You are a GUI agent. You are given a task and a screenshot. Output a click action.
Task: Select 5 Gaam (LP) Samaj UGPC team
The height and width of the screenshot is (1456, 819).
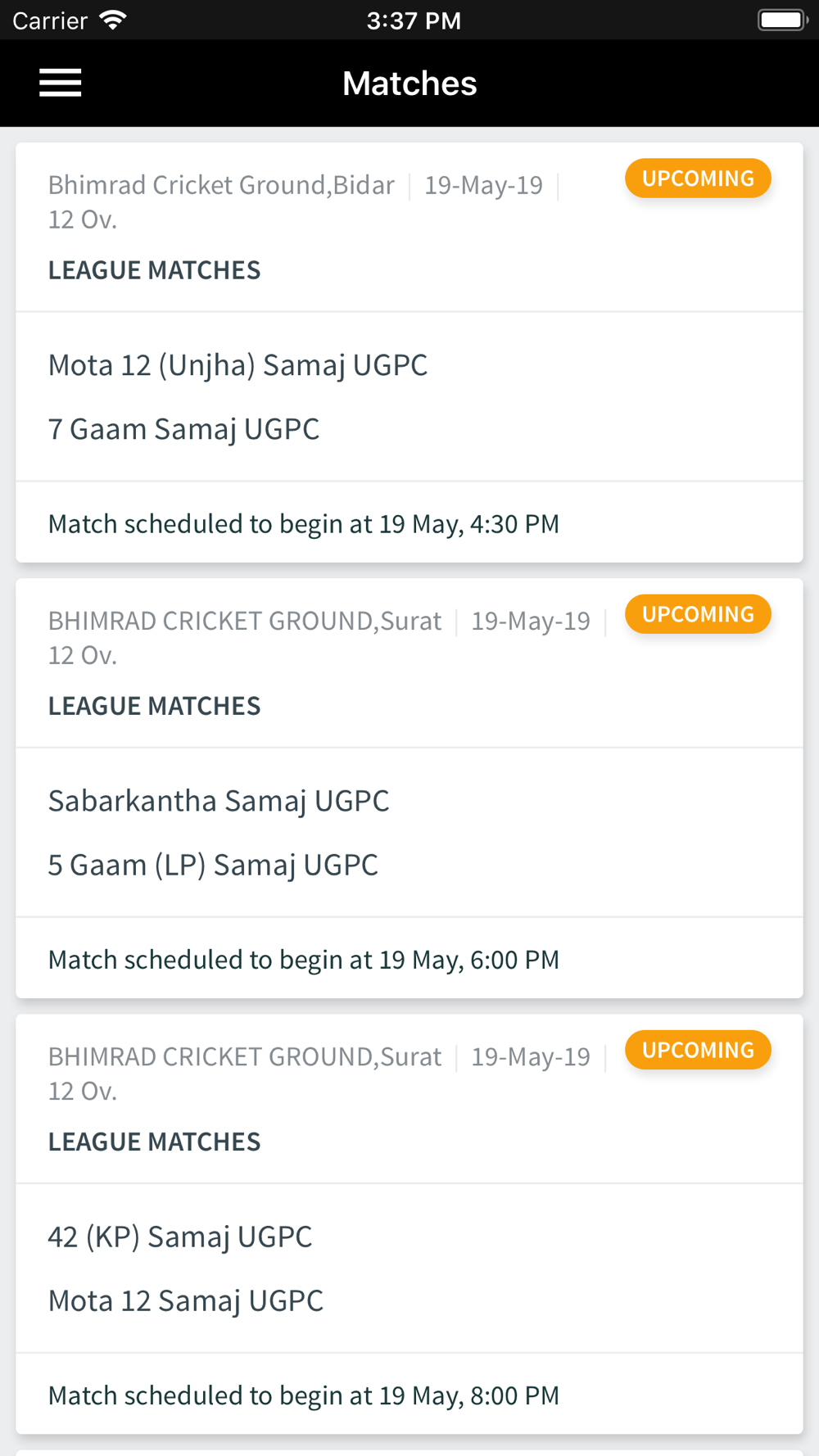click(213, 865)
